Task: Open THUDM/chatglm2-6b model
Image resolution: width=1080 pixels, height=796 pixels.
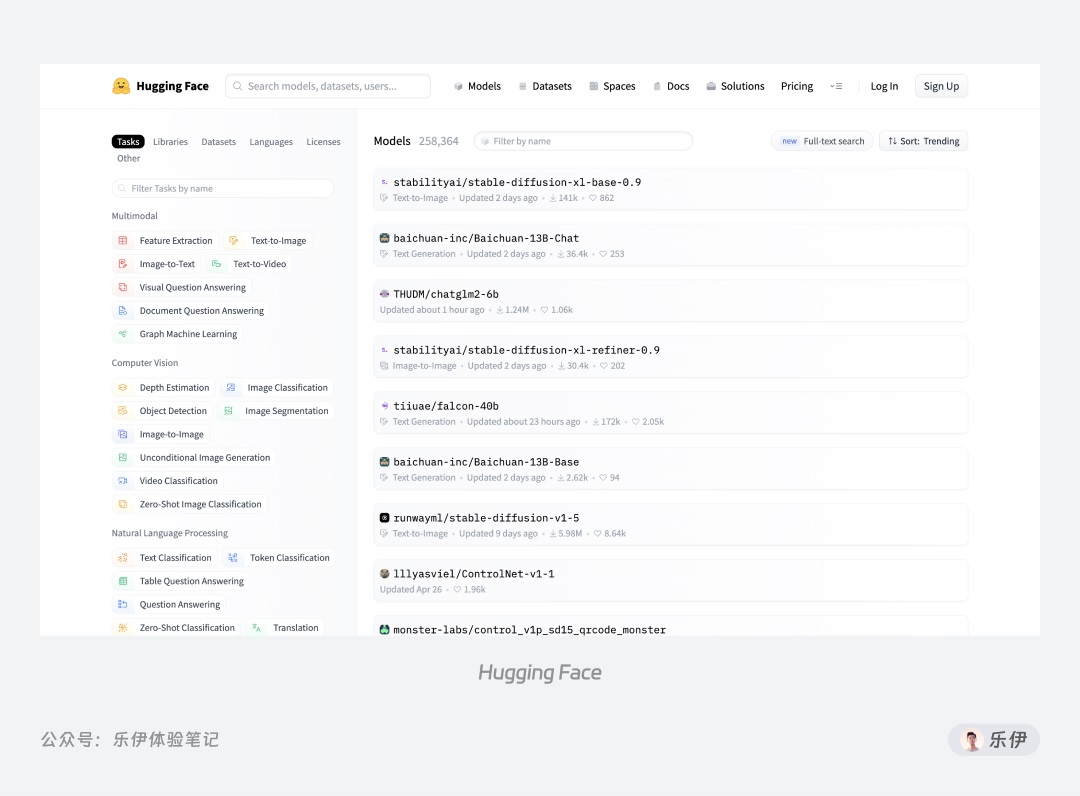Action: [x=670, y=301]
